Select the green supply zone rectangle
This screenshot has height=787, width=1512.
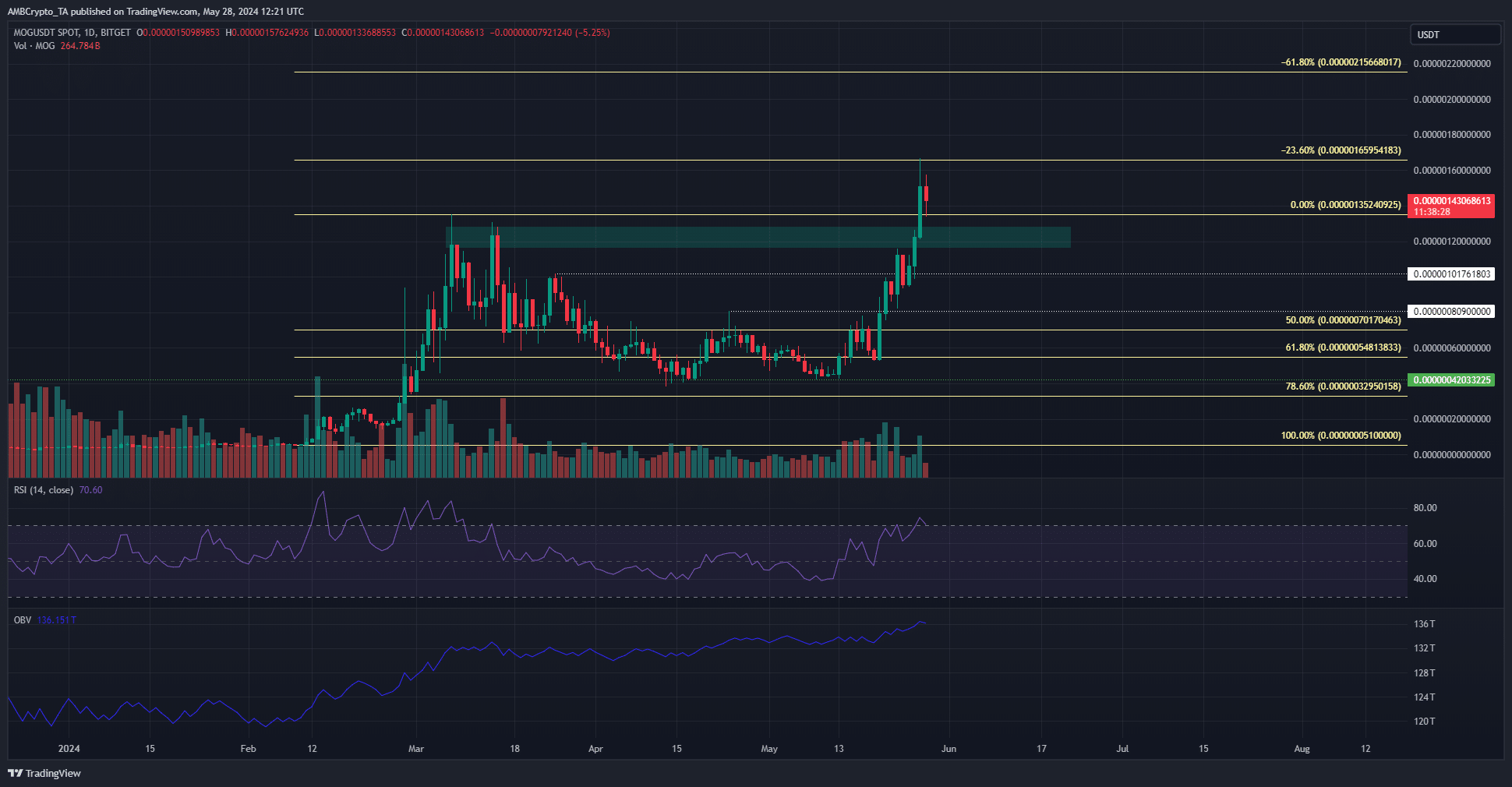tap(758, 238)
